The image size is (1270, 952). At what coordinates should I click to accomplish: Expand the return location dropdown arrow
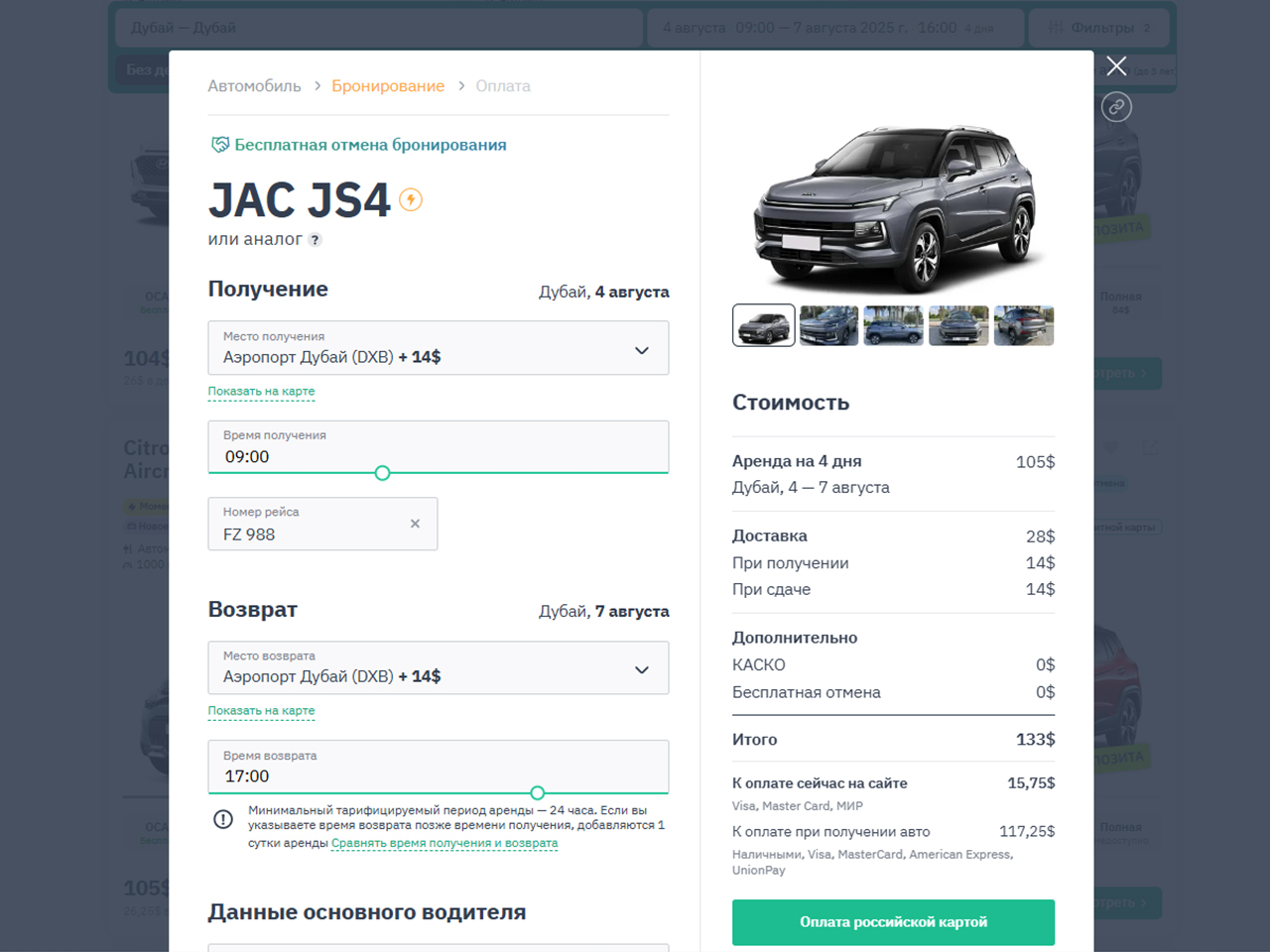click(x=642, y=669)
